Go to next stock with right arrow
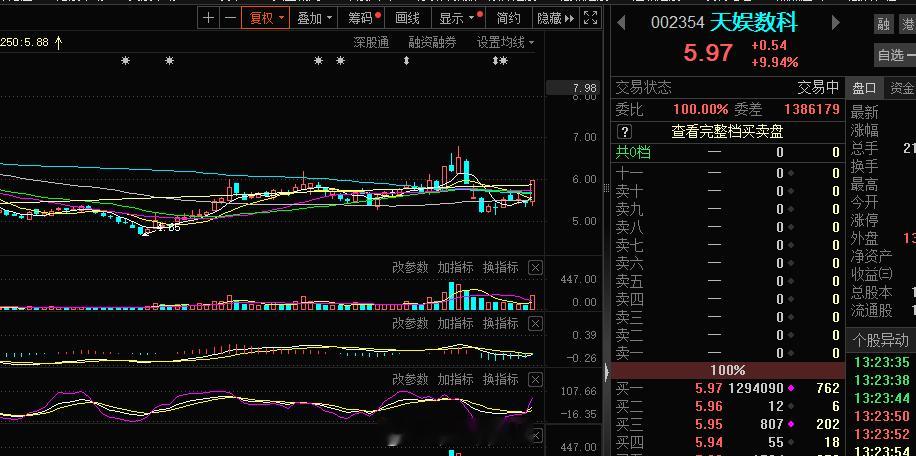 [x=836, y=23]
